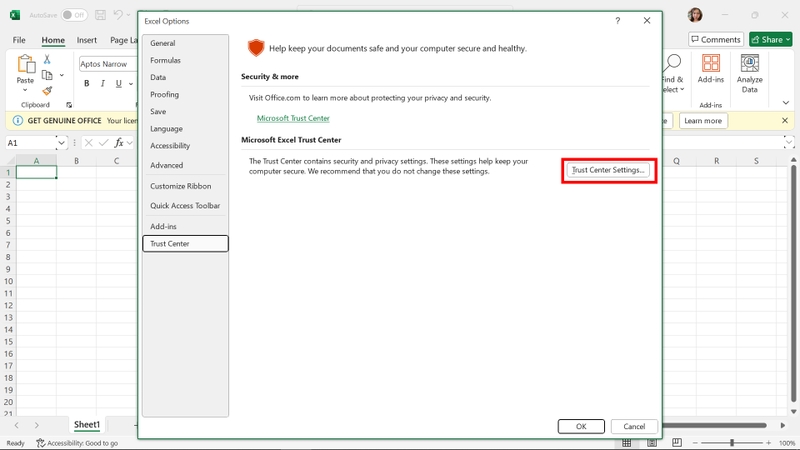This screenshot has height=450, width=800.
Task: Select Save category in Excel Options
Action: 185,112
